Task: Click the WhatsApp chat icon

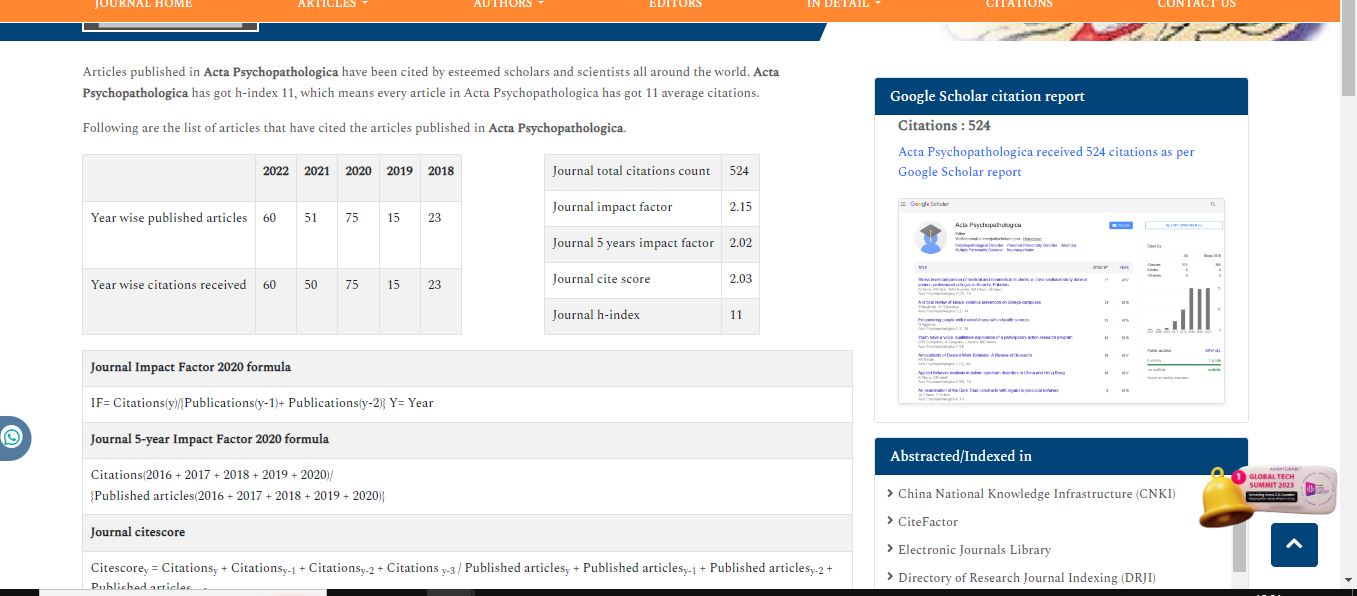Action: pos(12,438)
